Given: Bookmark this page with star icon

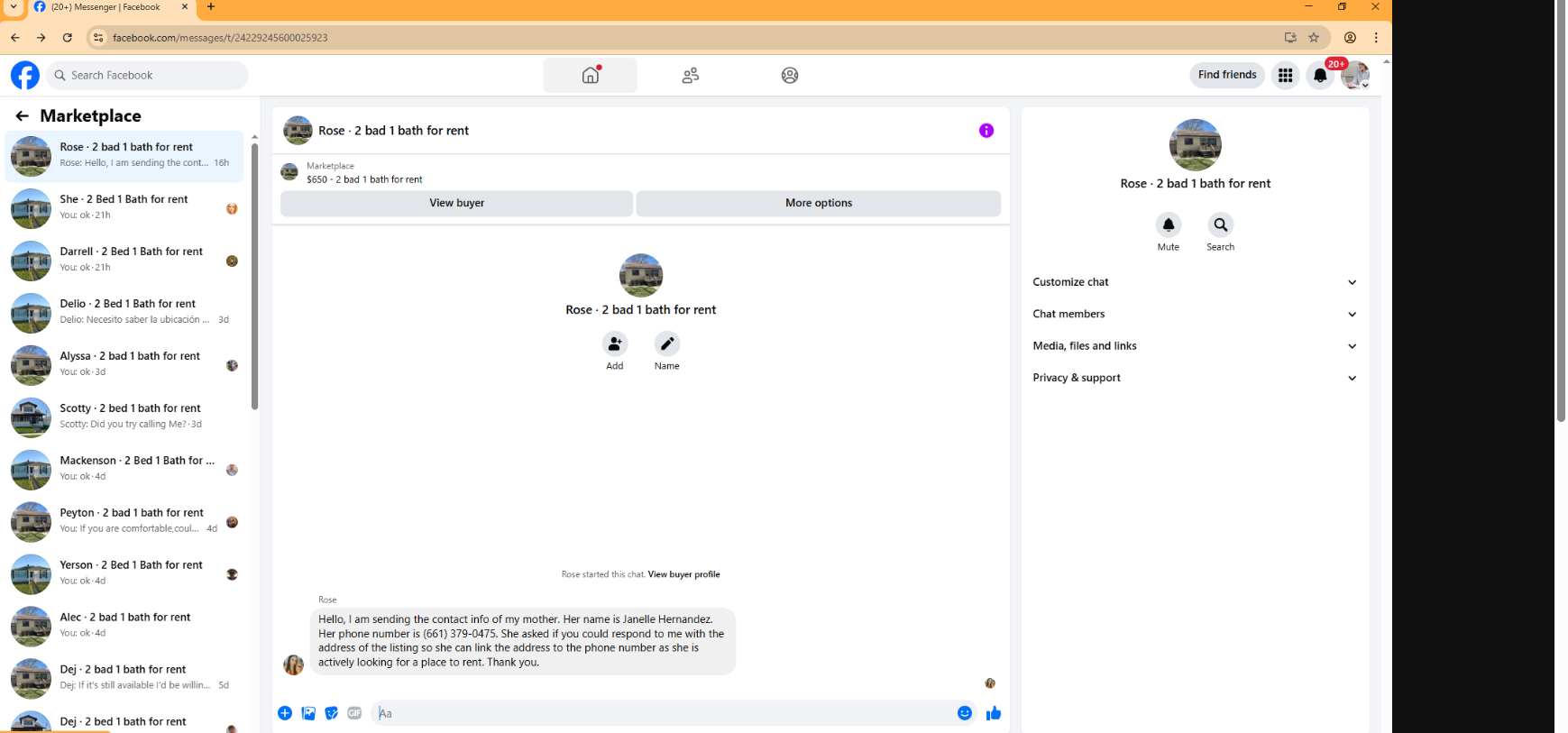Looking at the screenshot, I should pos(1314,38).
